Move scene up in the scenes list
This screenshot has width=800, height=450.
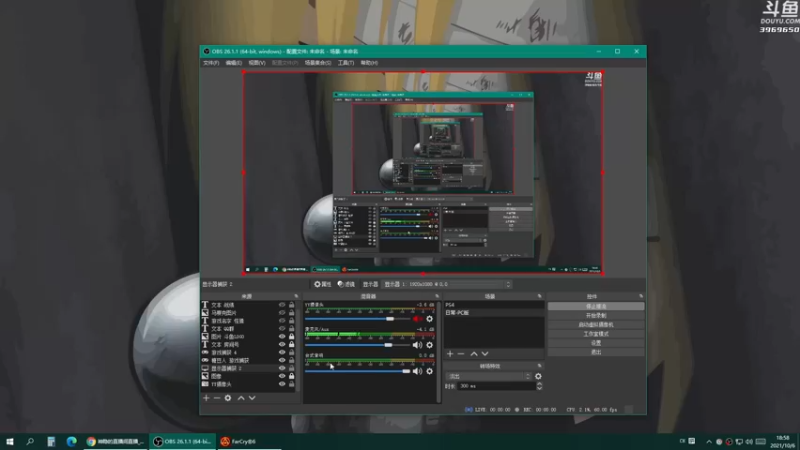pyautogui.click(x=474, y=354)
